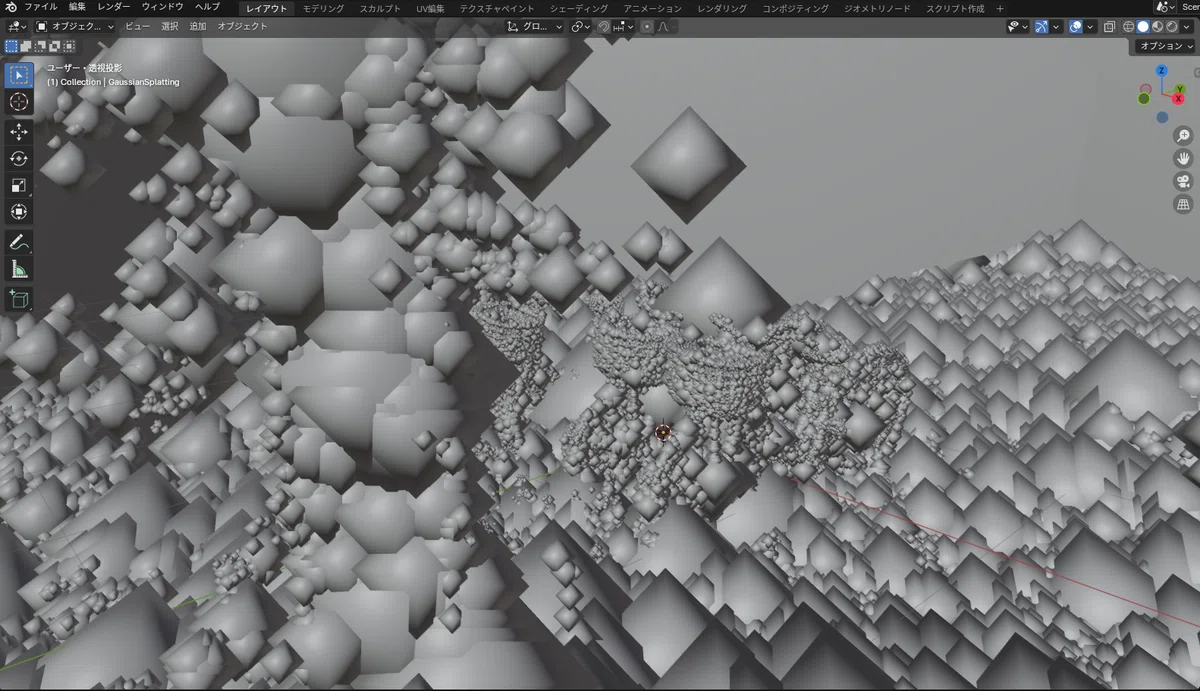This screenshot has width=1200, height=691.
Task: Select the Add Cube tool
Action: [19, 299]
